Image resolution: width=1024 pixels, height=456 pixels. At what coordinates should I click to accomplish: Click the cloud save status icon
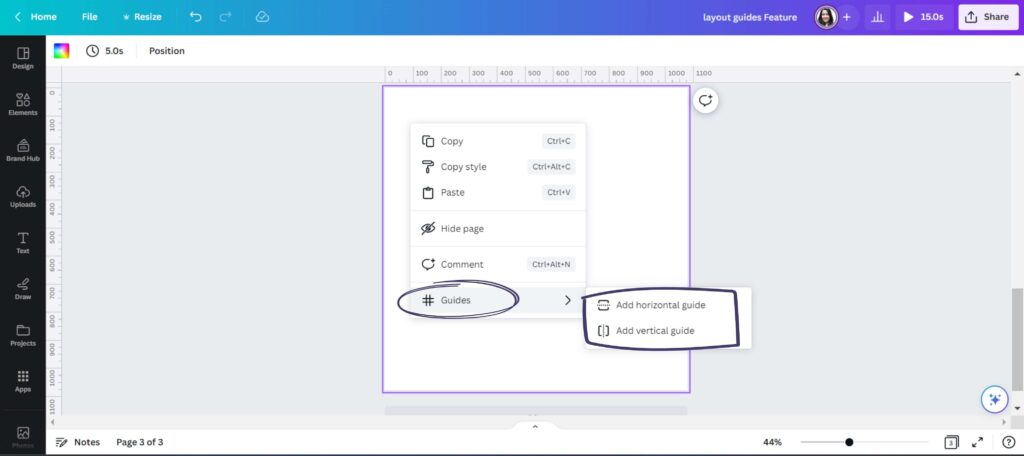(x=263, y=17)
